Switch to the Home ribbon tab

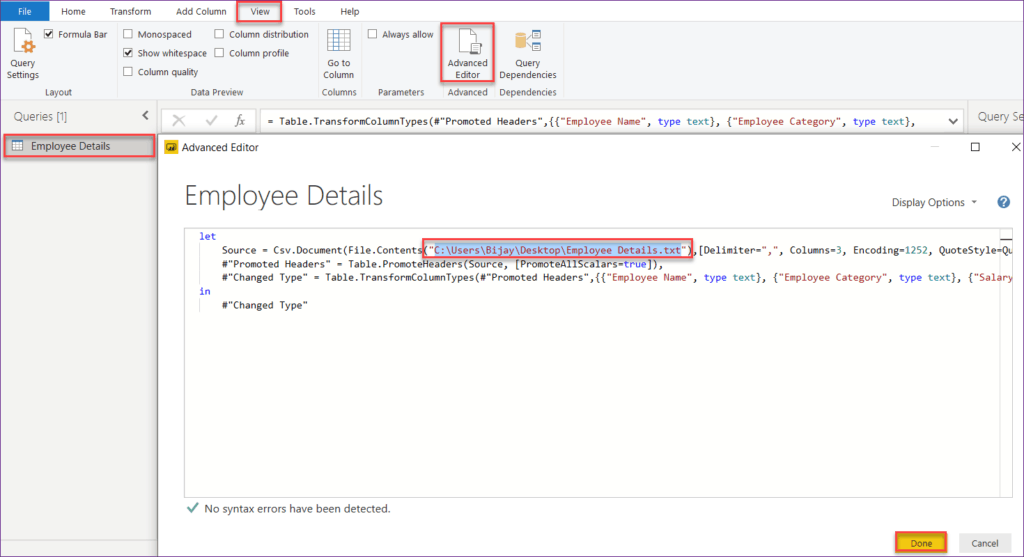coord(73,11)
